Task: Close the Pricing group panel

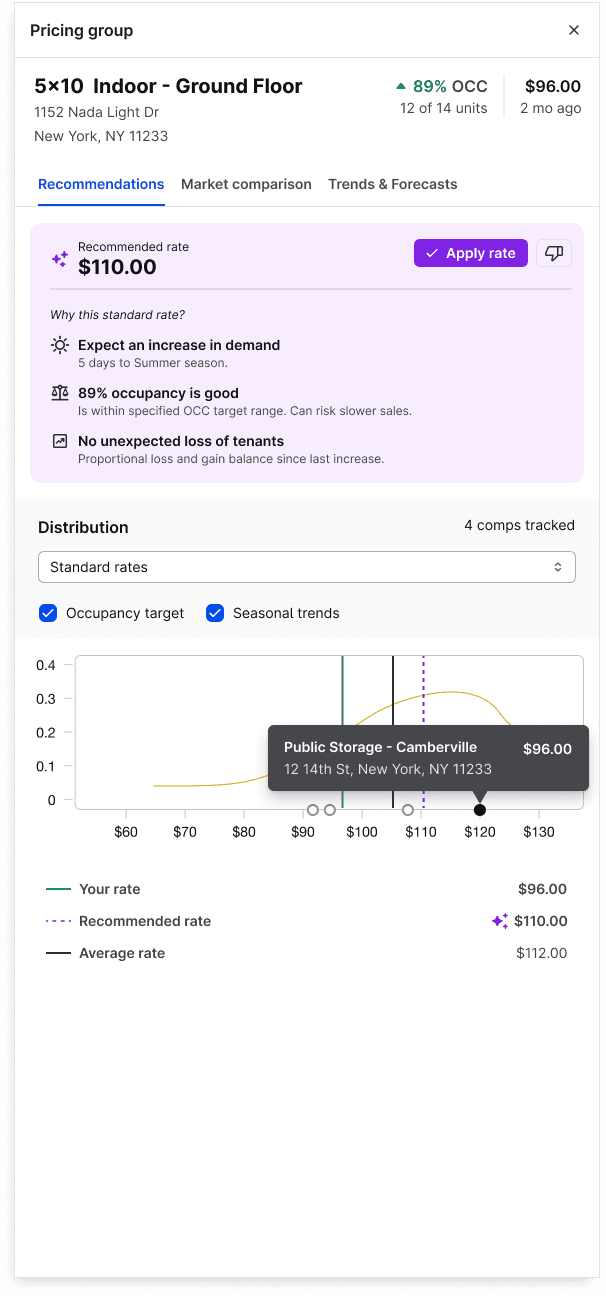Action: (574, 30)
